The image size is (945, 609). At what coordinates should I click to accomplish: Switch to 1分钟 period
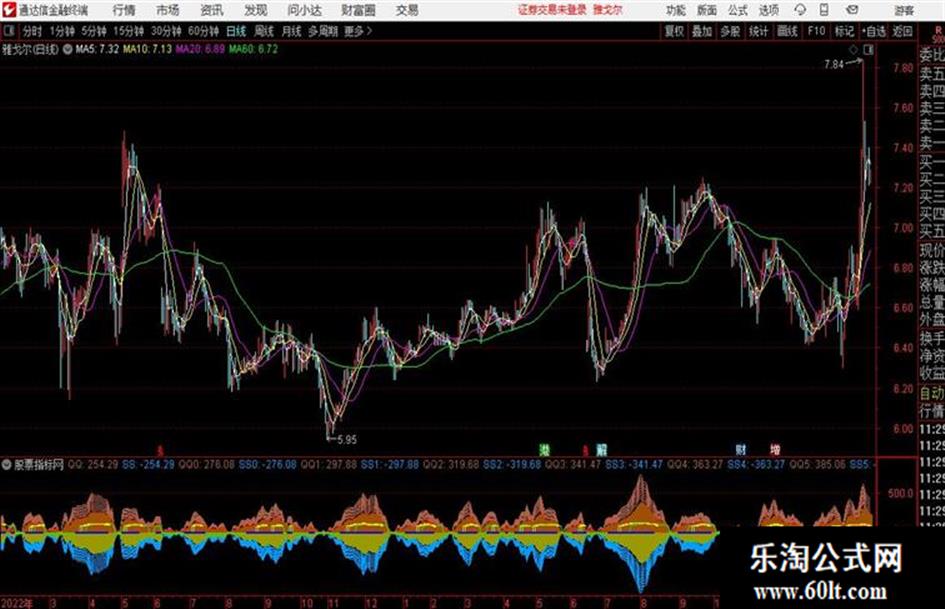point(62,31)
